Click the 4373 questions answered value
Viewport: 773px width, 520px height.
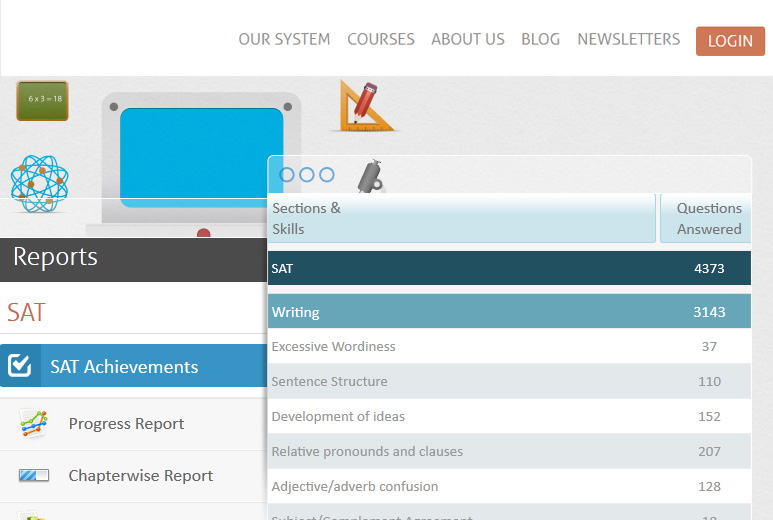[709, 269]
